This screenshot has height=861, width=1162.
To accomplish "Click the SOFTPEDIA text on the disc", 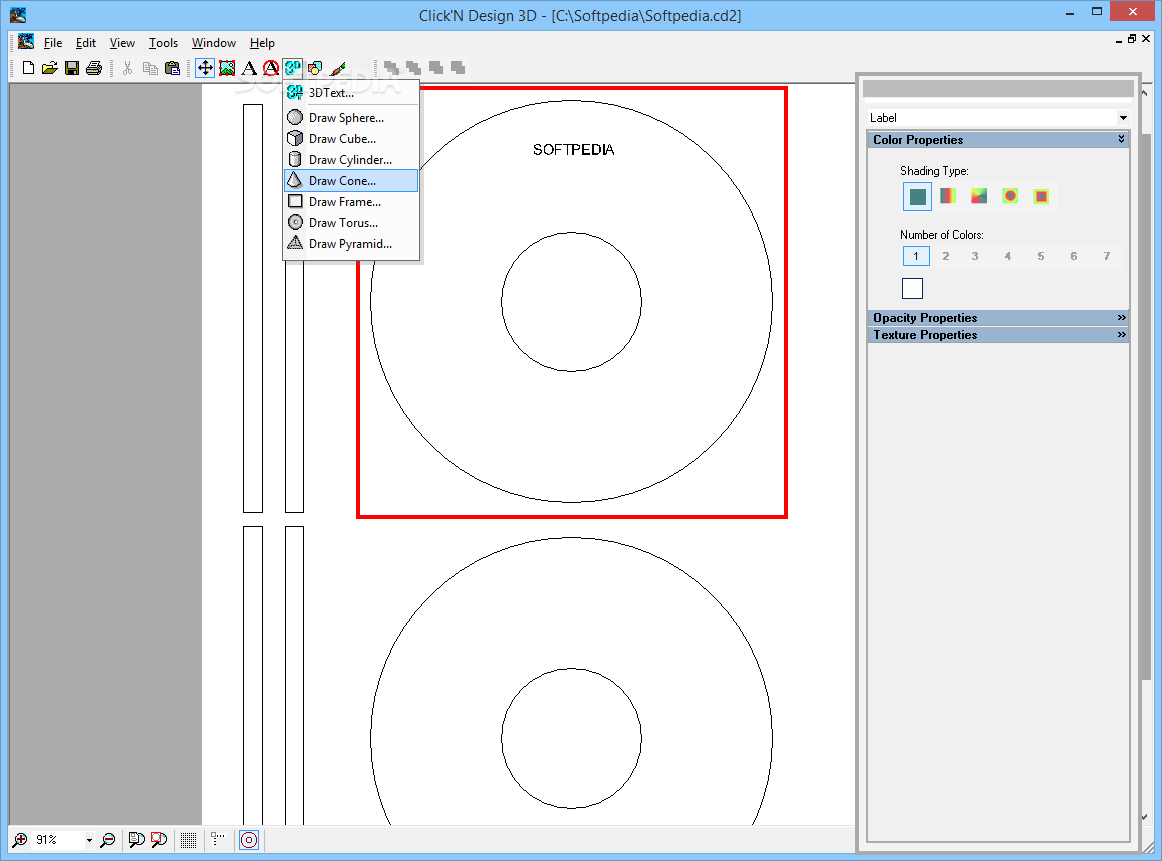I will click(x=574, y=150).
